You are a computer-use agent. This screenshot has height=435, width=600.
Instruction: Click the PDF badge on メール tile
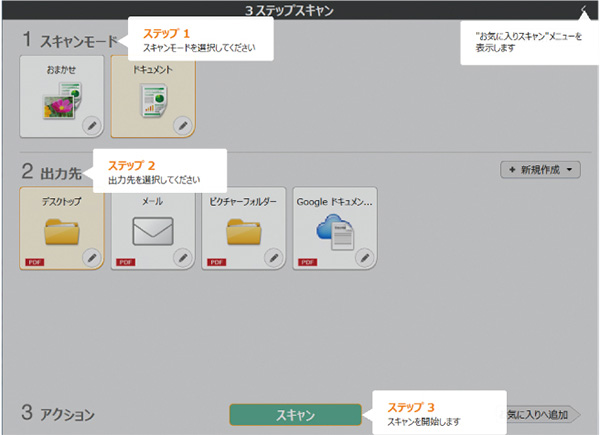[126, 261]
